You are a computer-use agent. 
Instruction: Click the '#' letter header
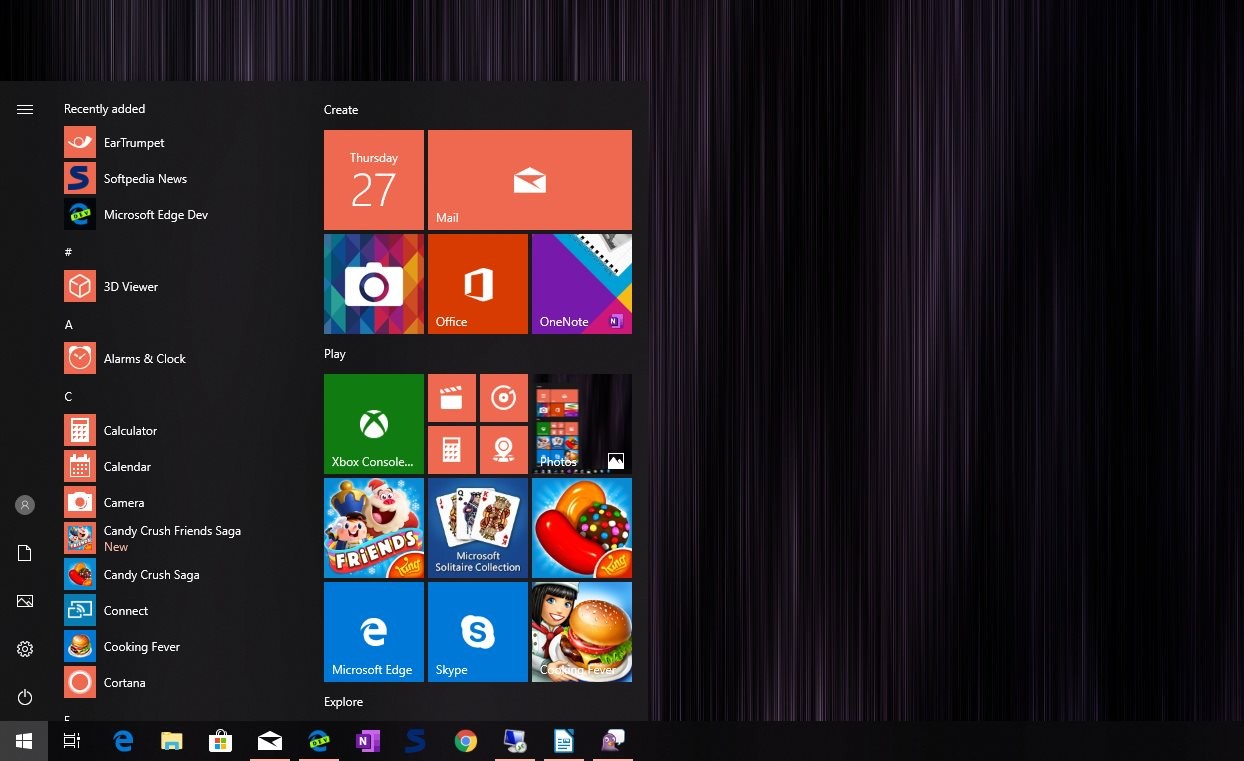click(x=68, y=252)
